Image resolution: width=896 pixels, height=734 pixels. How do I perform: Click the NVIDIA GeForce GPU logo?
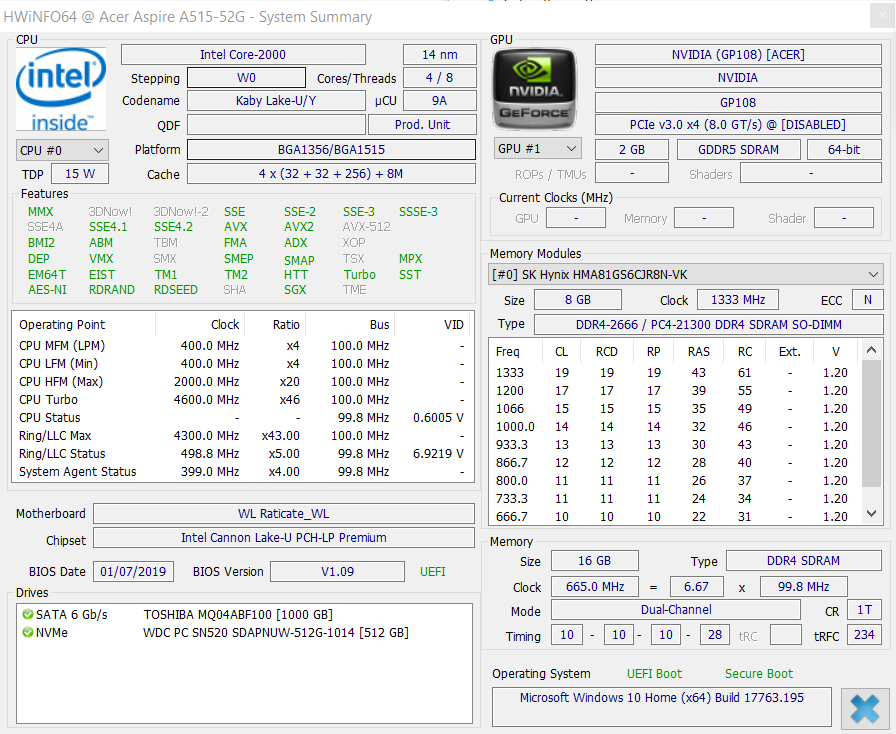pos(534,89)
